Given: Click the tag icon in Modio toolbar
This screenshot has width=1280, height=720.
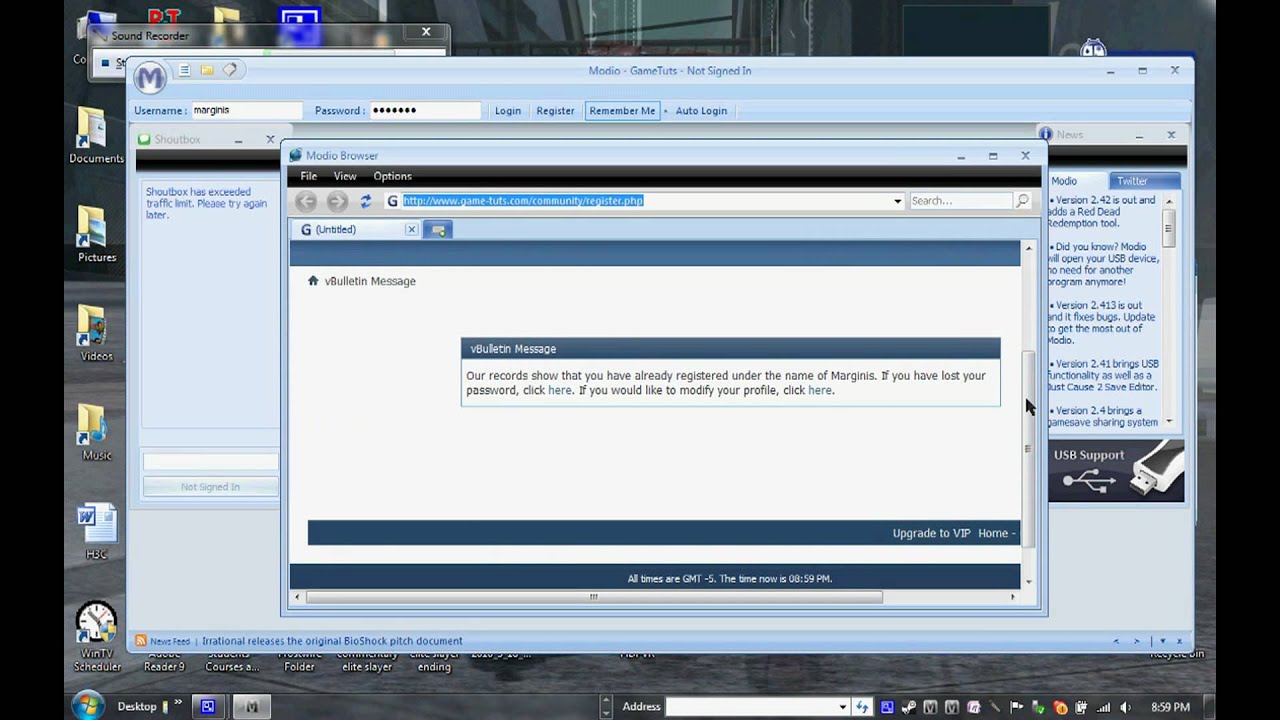Looking at the screenshot, I should (x=230, y=70).
